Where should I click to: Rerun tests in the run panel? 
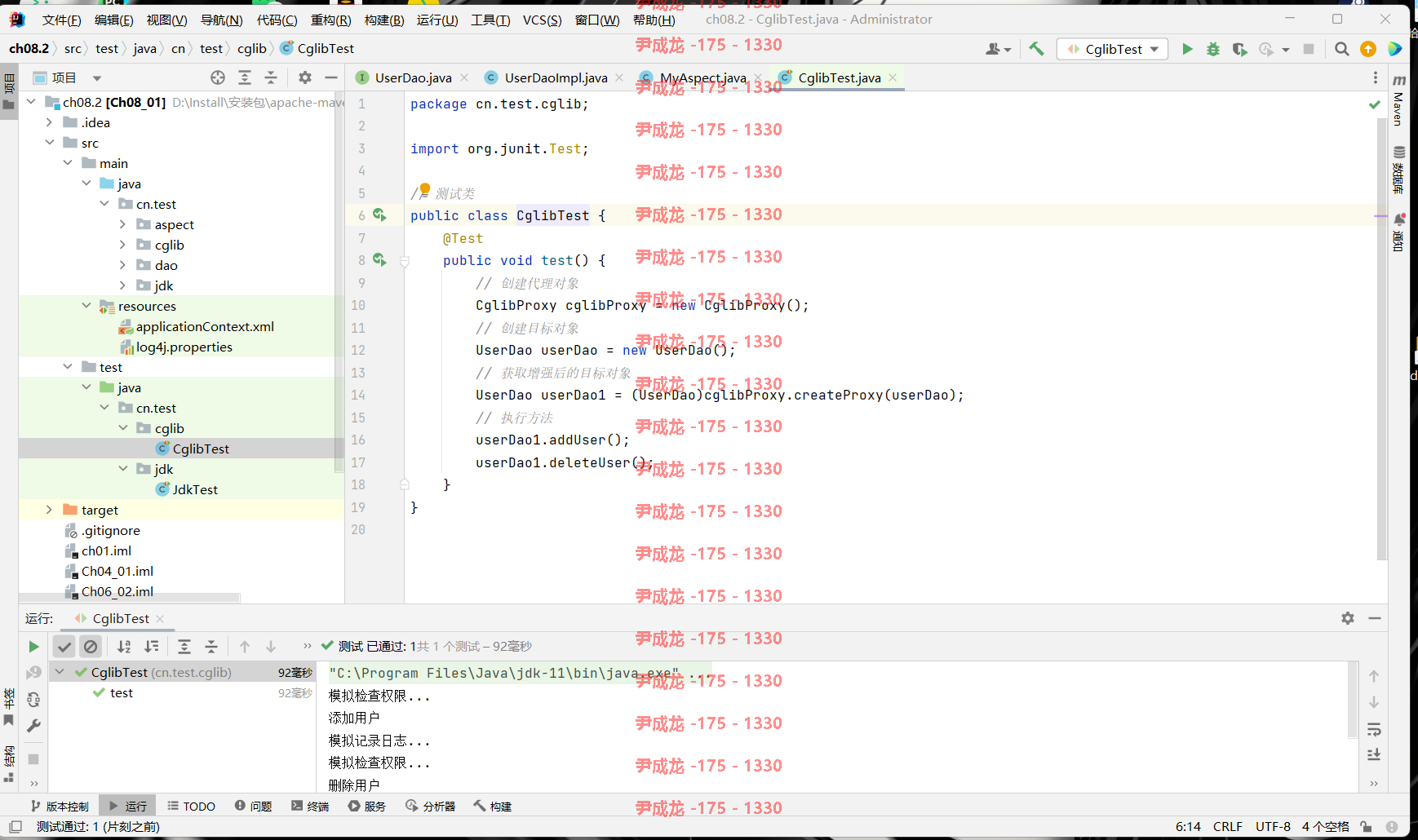tap(33, 647)
